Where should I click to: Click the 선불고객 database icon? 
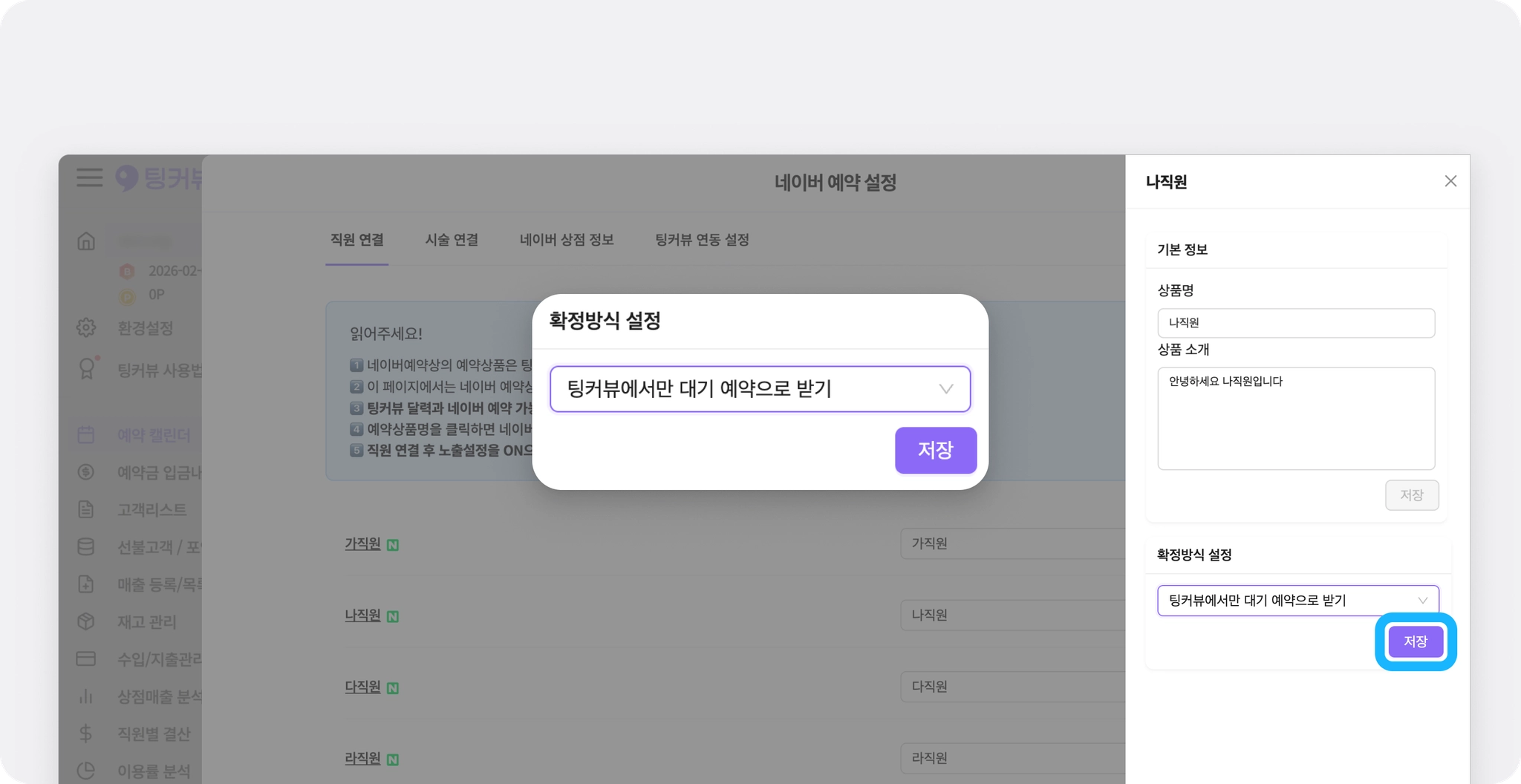pos(86,546)
